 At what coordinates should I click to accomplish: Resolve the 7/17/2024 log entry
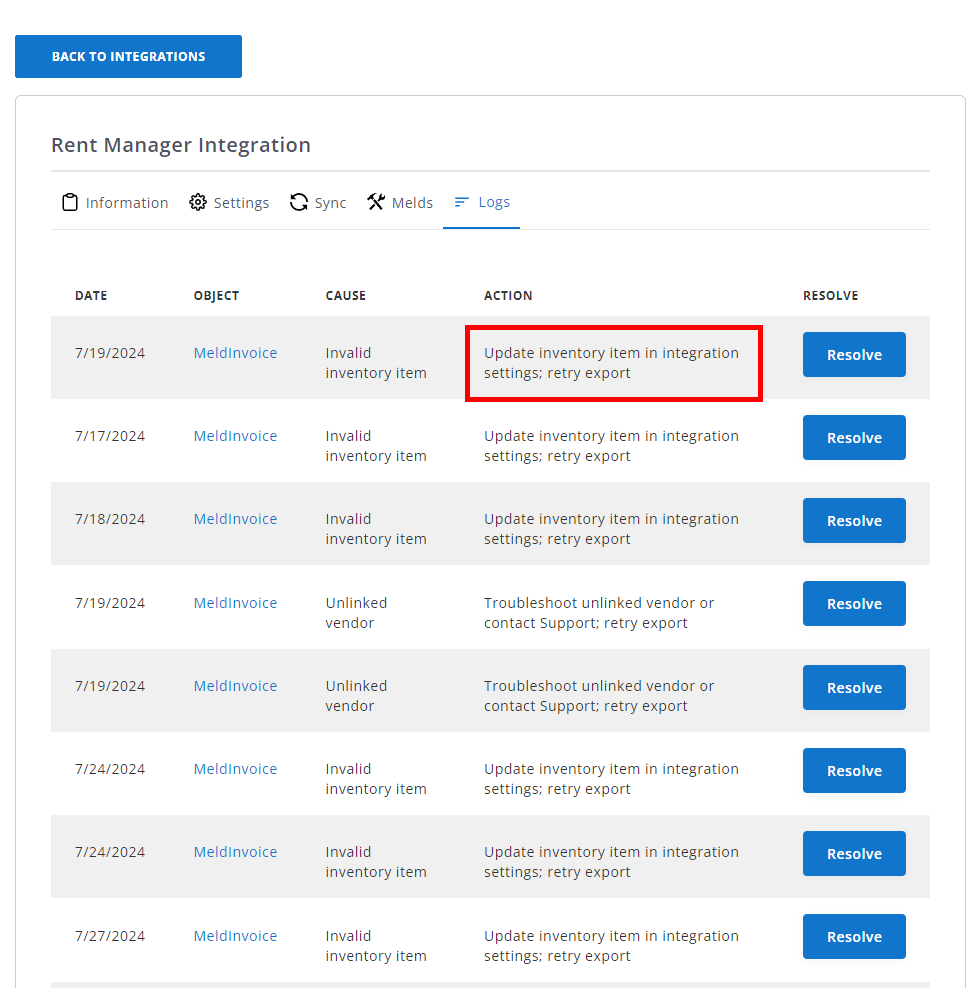click(x=854, y=438)
